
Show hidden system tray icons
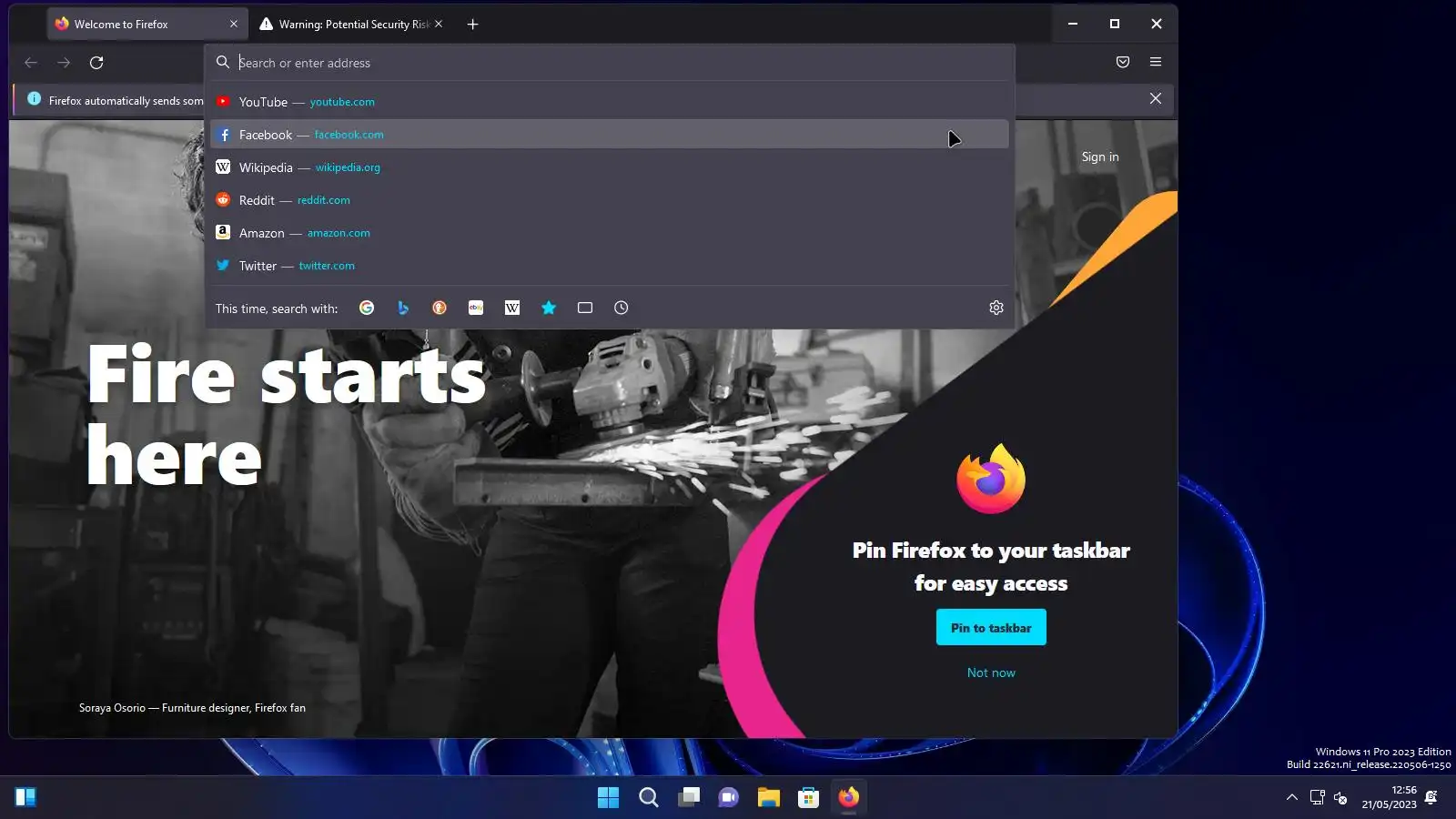(1291, 797)
